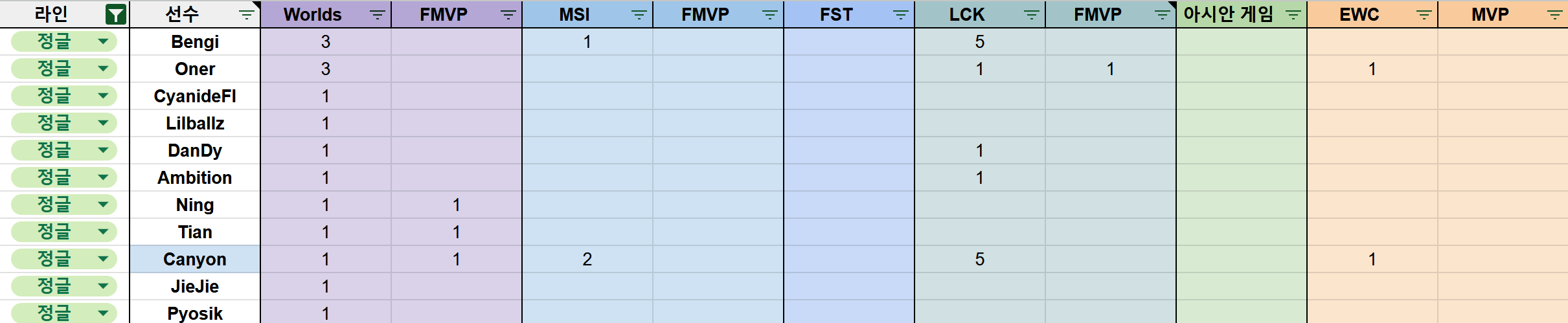Click the Worlds column header

[312, 14]
